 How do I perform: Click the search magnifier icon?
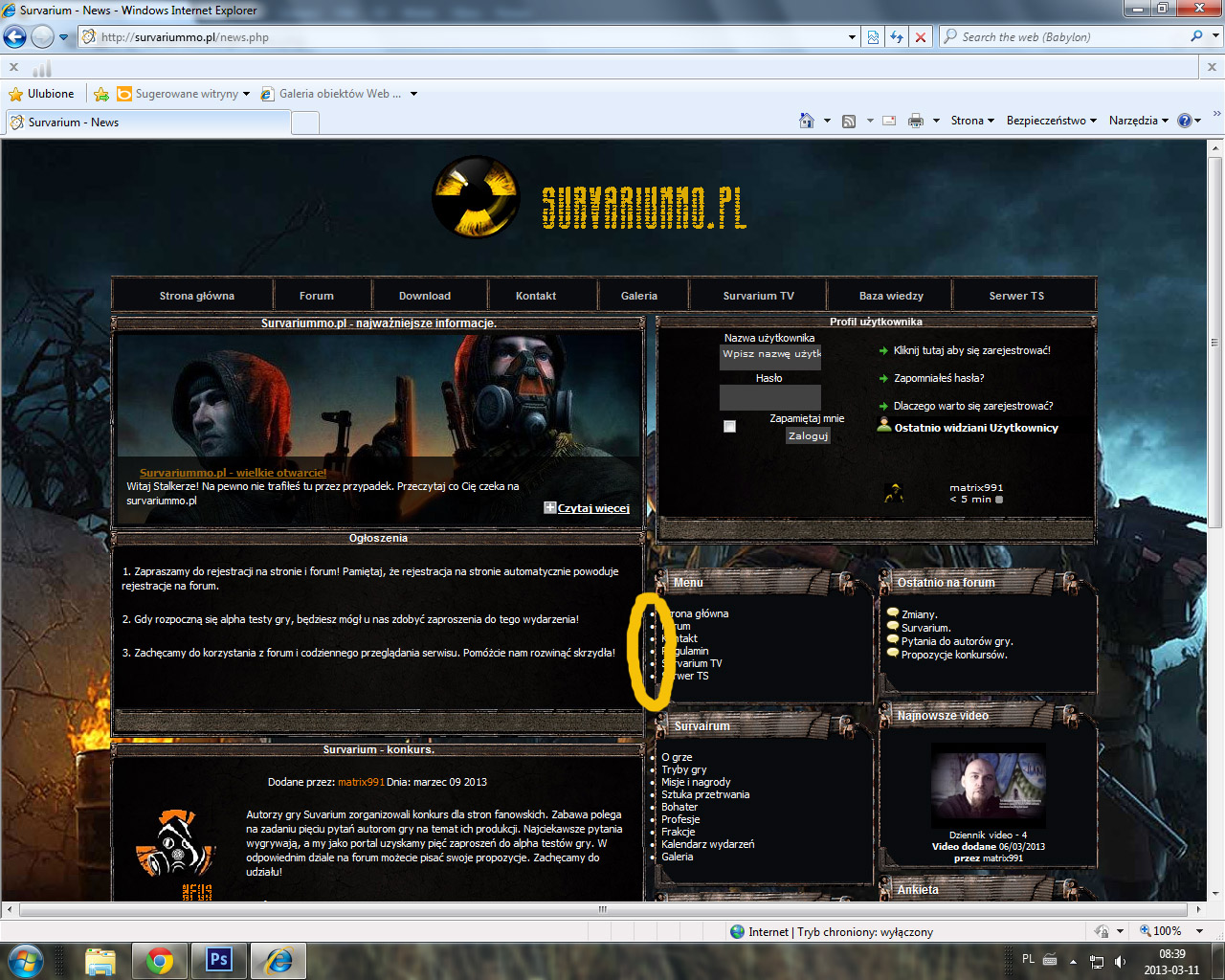tap(1196, 36)
